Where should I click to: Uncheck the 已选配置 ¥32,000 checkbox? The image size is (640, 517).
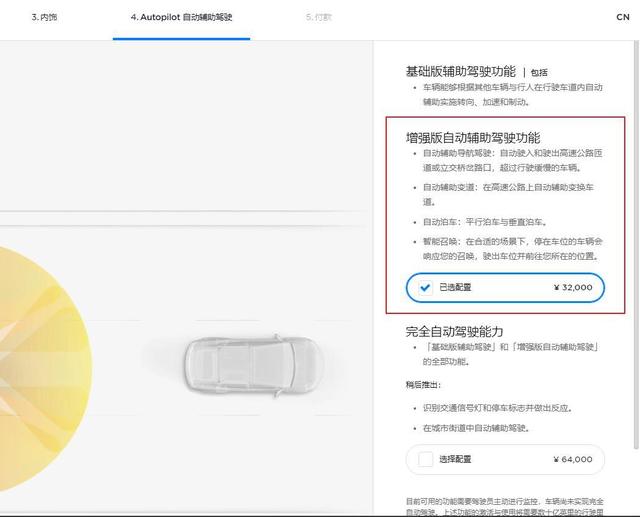pos(425,288)
